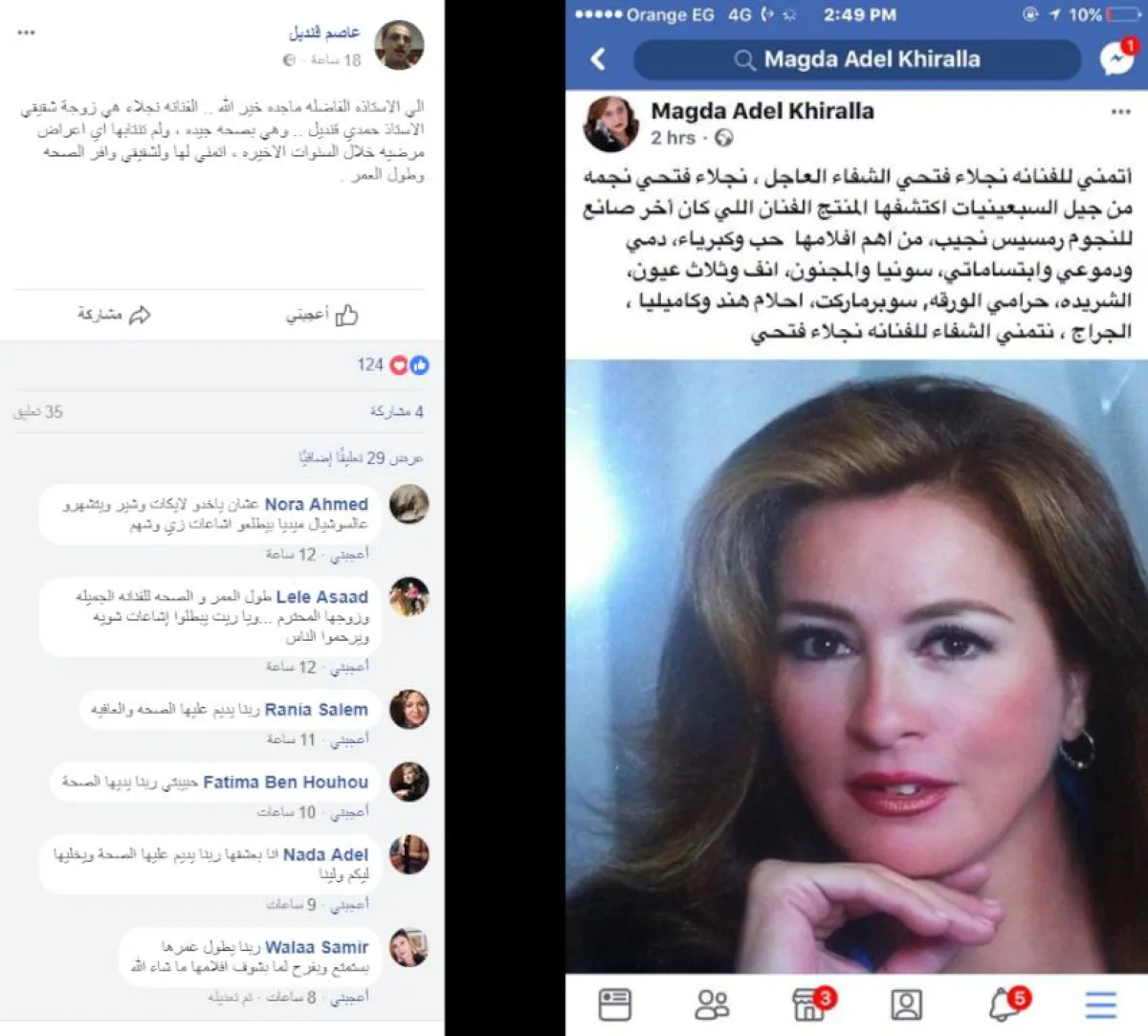Image resolution: width=1148 pixels, height=1036 pixels.
Task: Expand 29 additional comments link
Action: [x=361, y=458]
